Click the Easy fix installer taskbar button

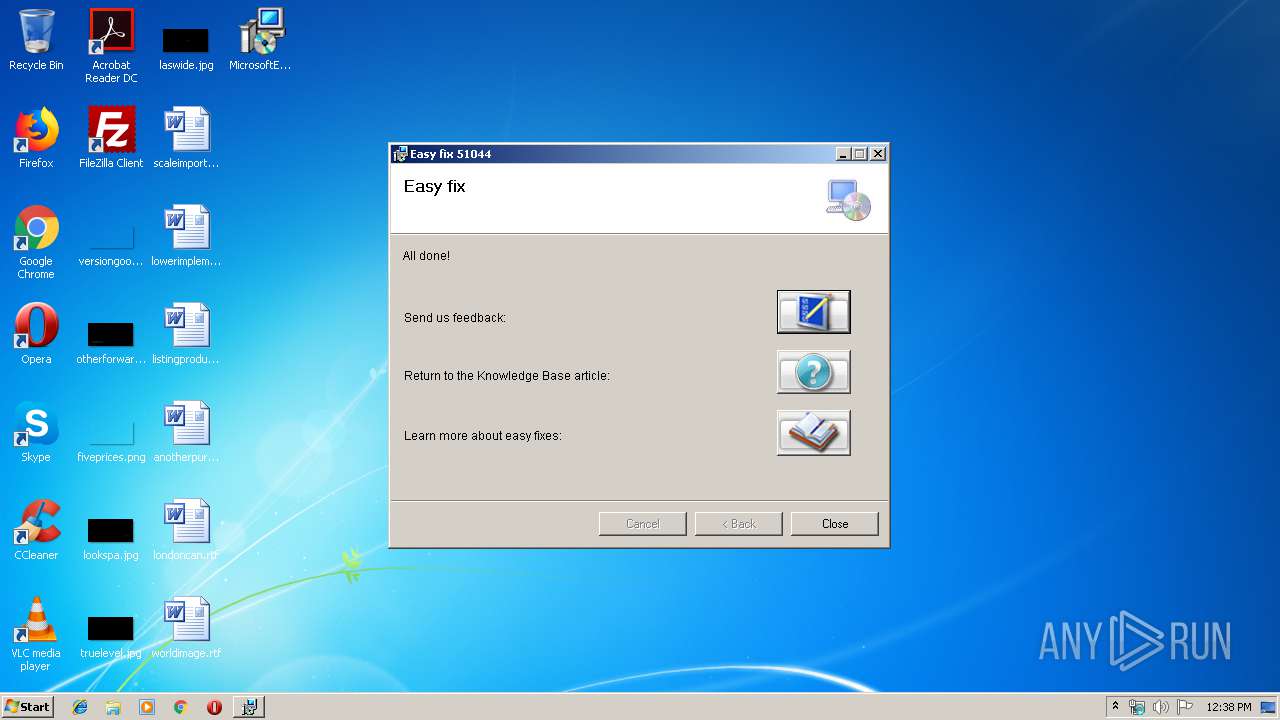(x=249, y=707)
